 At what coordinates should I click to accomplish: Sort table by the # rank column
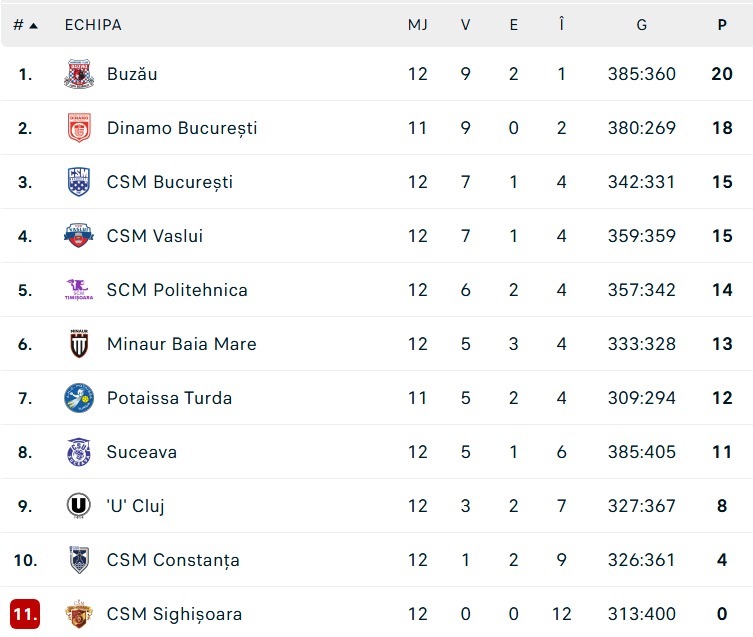tap(25, 24)
